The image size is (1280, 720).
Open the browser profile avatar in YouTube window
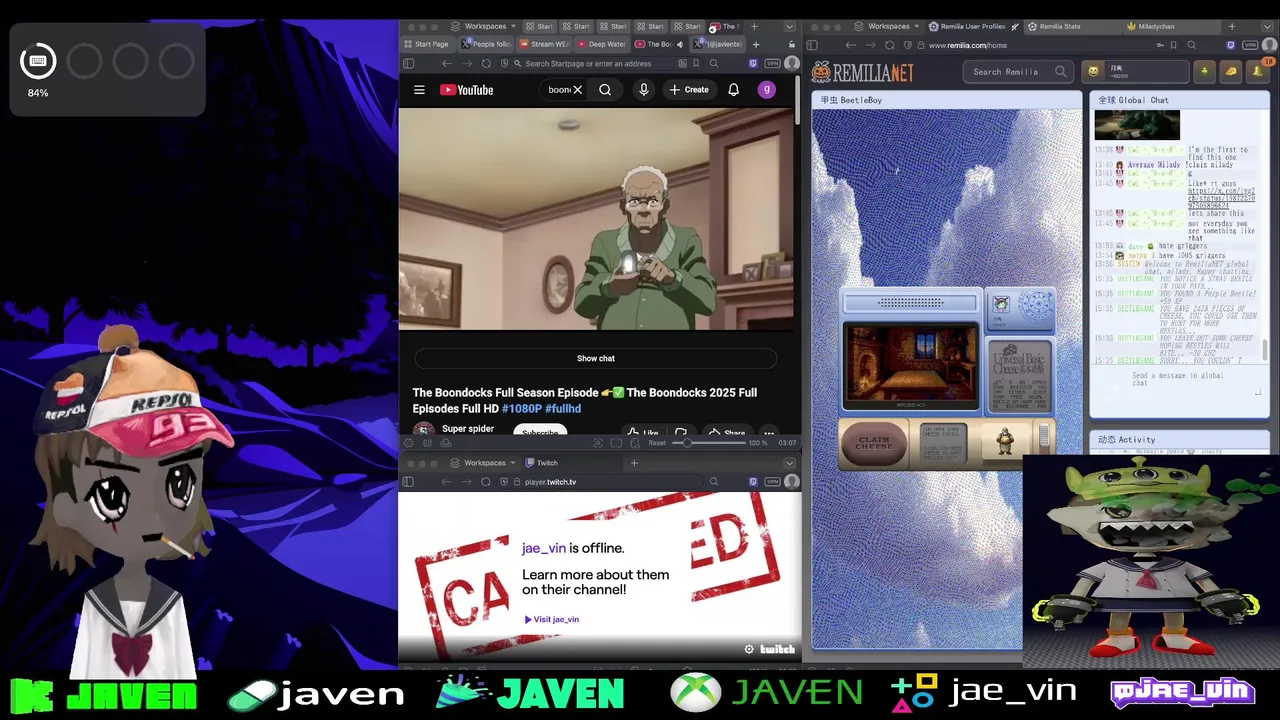pos(791,64)
